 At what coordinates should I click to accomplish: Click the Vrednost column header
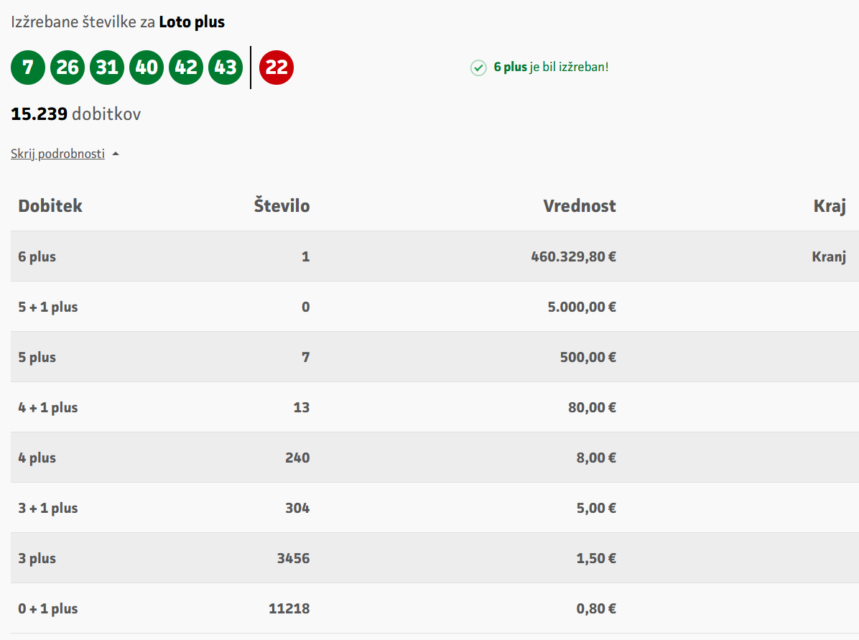tap(580, 205)
